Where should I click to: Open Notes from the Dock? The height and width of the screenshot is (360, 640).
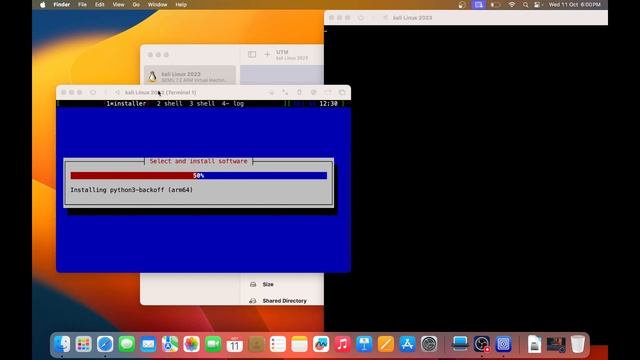coord(300,344)
